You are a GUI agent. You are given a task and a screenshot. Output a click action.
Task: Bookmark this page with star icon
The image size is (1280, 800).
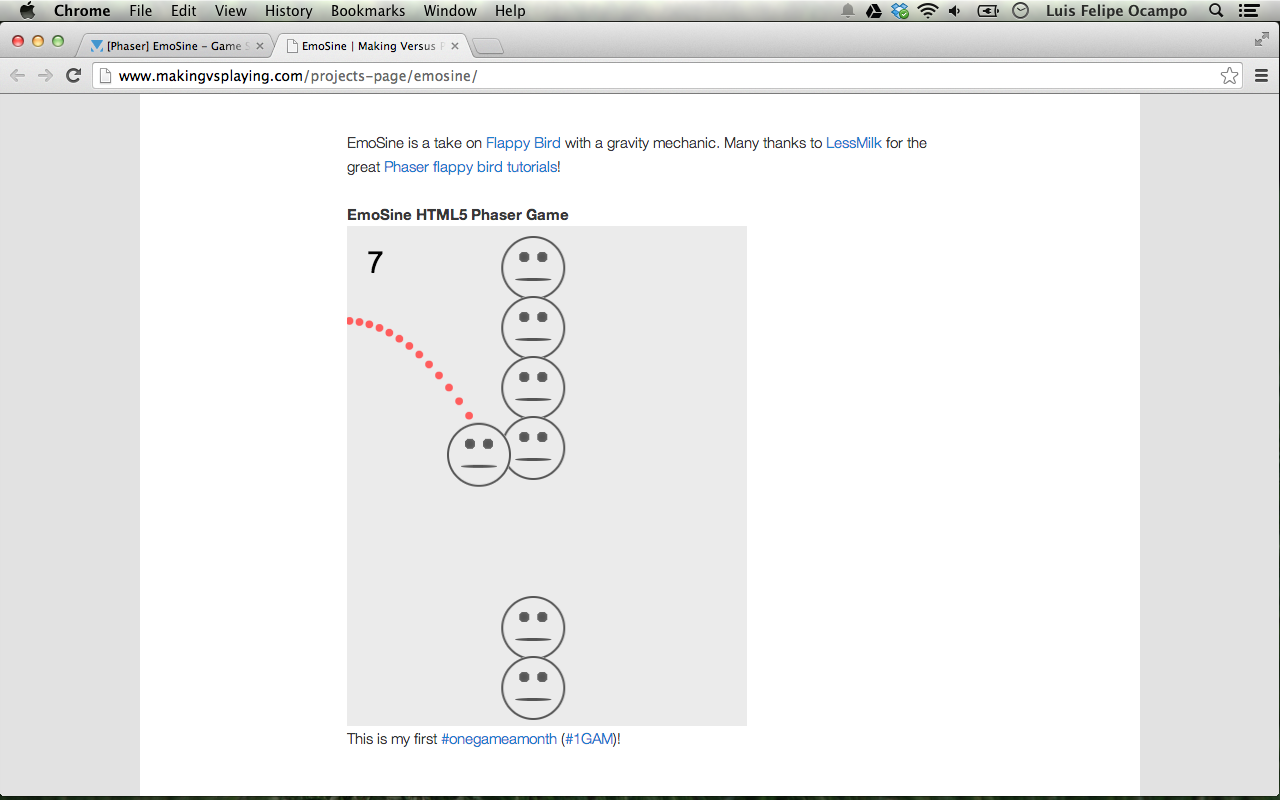click(x=1229, y=76)
